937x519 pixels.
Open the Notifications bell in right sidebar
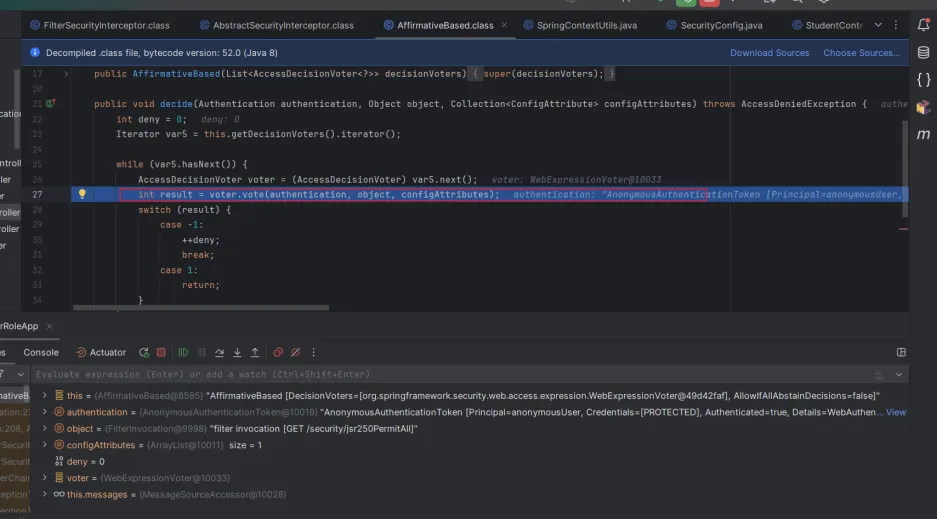click(x=923, y=25)
